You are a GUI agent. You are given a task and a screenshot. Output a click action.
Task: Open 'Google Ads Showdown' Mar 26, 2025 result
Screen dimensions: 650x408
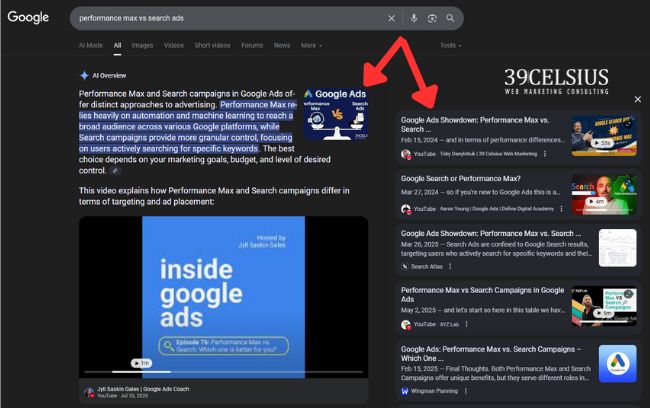pos(491,233)
